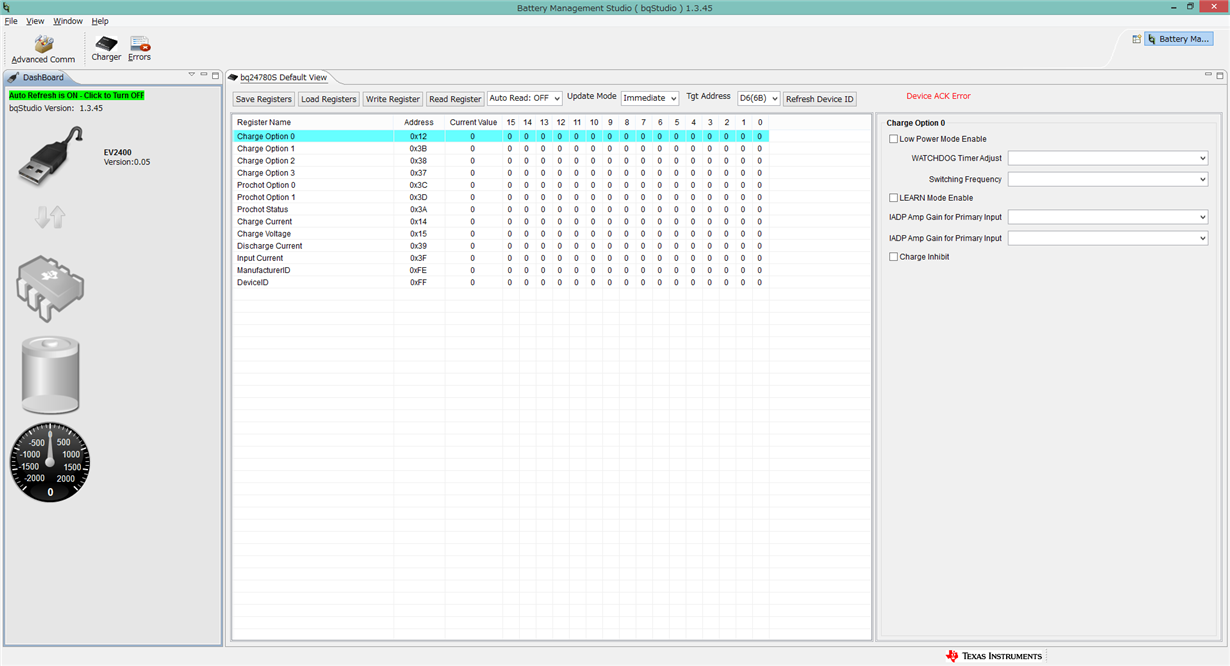
Task: Minimize the DashBoard panel
Action: point(204,75)
